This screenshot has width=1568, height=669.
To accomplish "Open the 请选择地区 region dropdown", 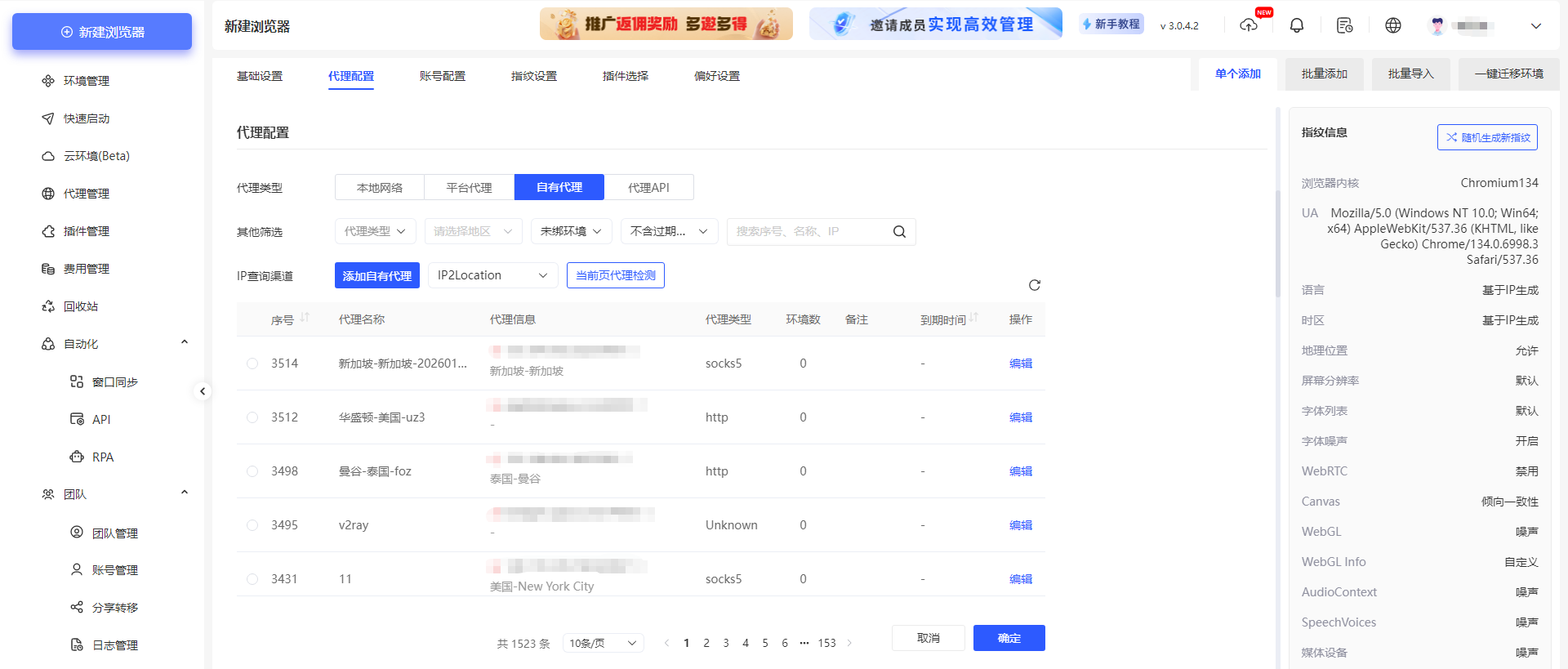I will click(474, 231).
